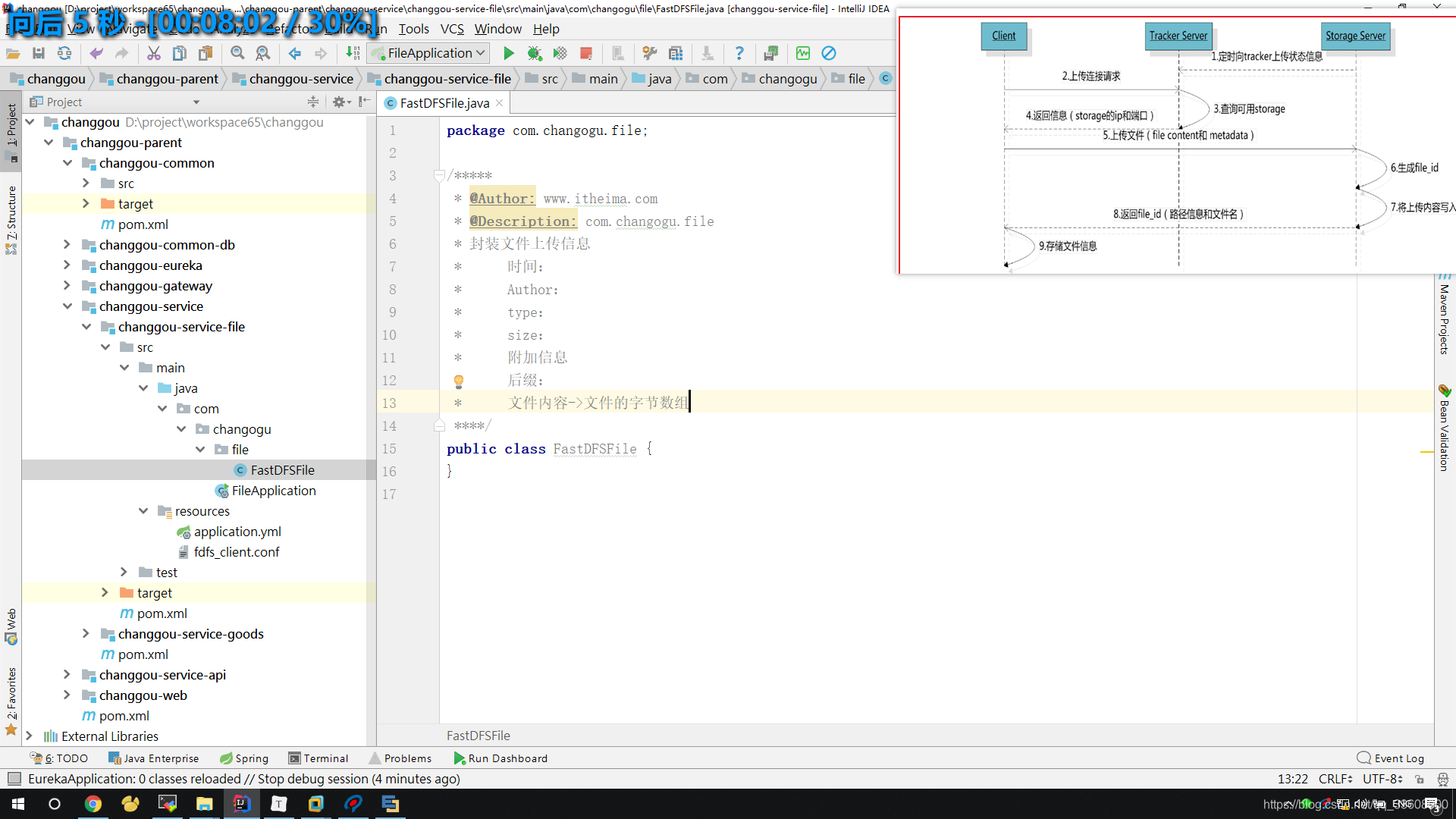1456x819 pixels.
Task: Open the Window menu
Action: 497,29
